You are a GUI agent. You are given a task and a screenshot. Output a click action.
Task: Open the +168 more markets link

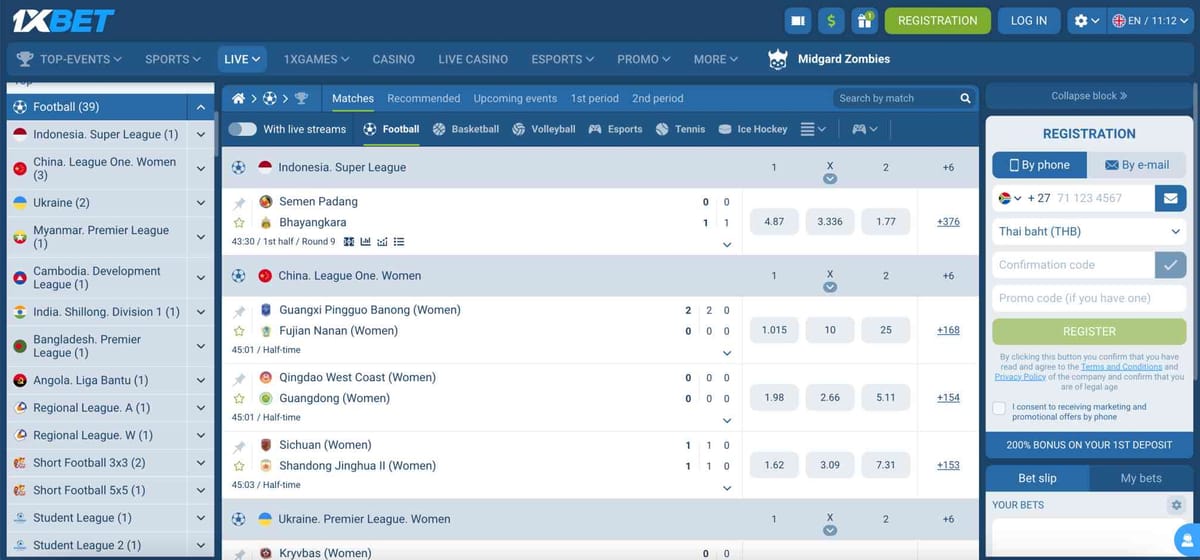click(x=948, y=330)
